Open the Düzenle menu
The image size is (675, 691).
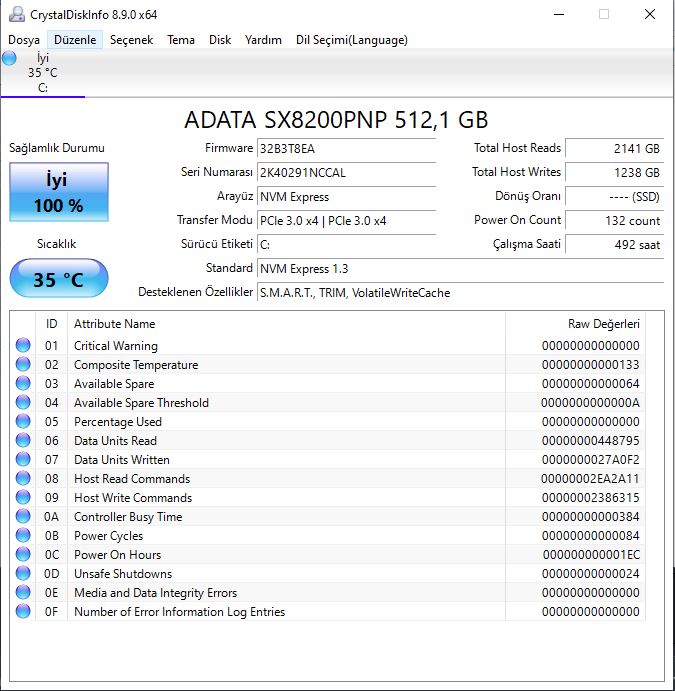75,40
